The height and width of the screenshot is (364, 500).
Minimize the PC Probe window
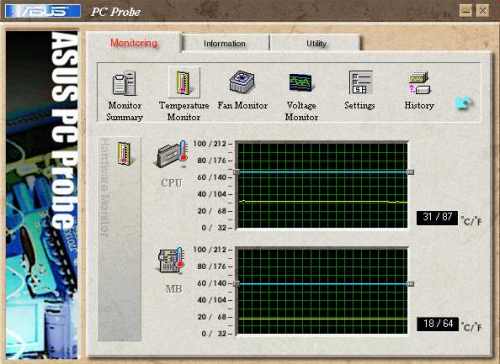(465, 11)
